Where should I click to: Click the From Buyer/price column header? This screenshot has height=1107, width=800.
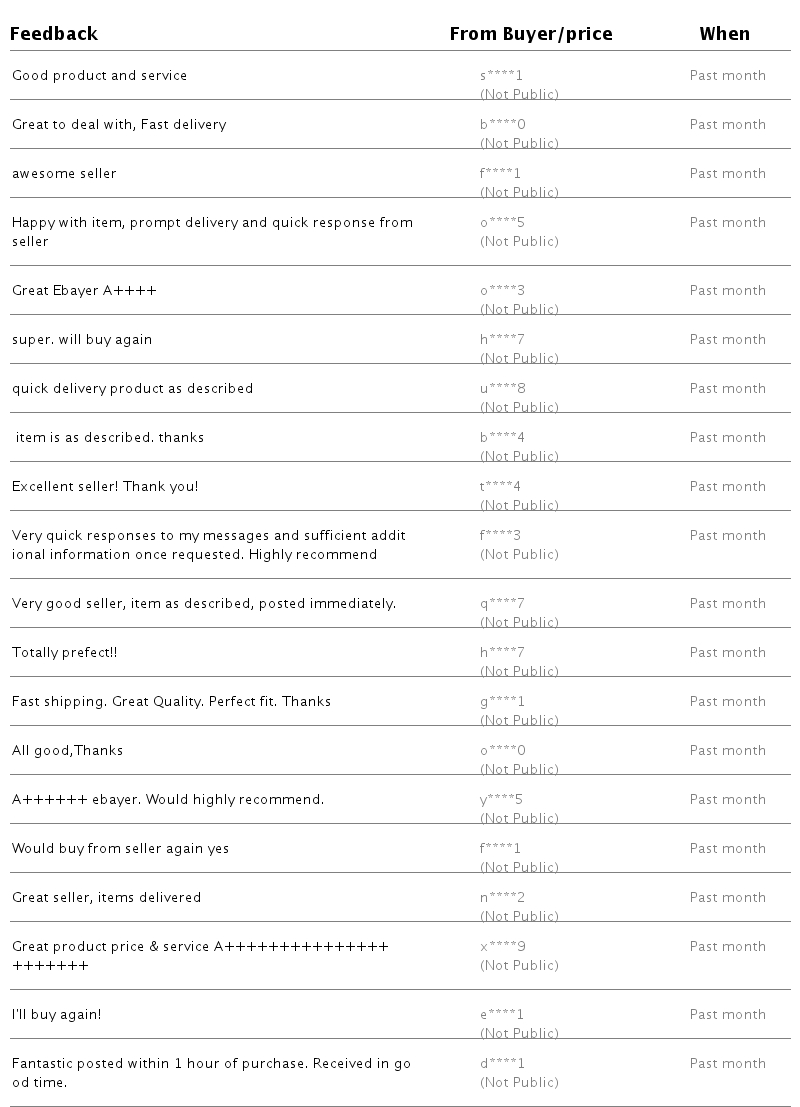pyautogui.click(x=530, y=34)
